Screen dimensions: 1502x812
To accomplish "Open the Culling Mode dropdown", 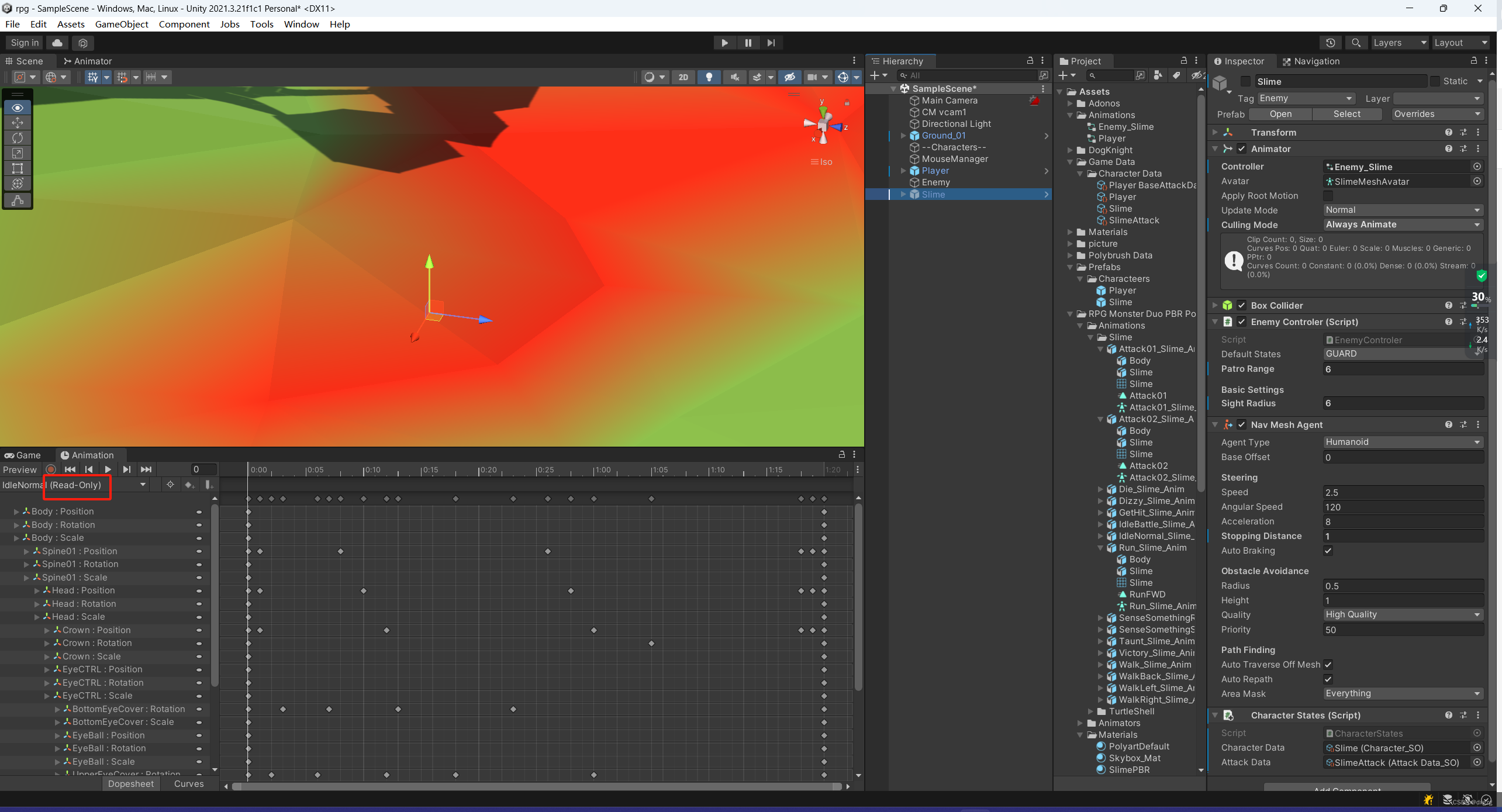I will (1402, 224).
